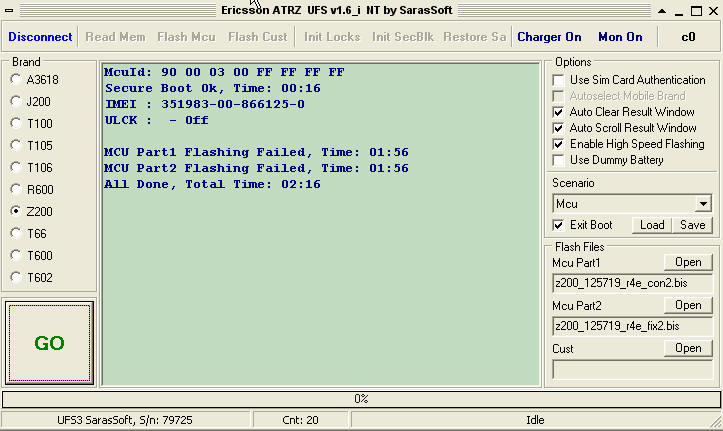The image size is (723, 431).
Task: Select the T105 brand radio button
Action: click(x=16, y=145)
